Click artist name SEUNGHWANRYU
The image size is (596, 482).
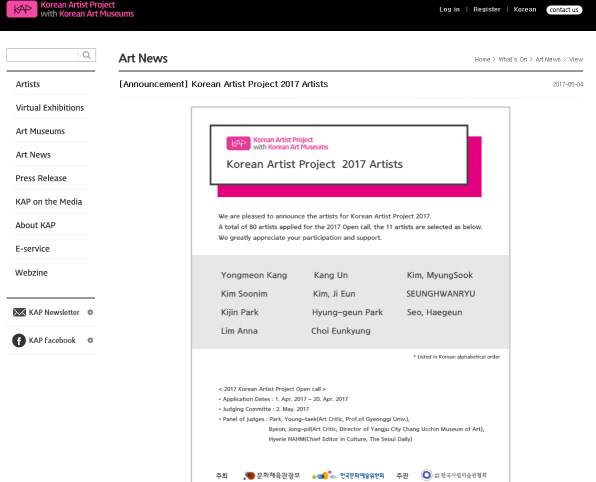[x=441, y=293]
